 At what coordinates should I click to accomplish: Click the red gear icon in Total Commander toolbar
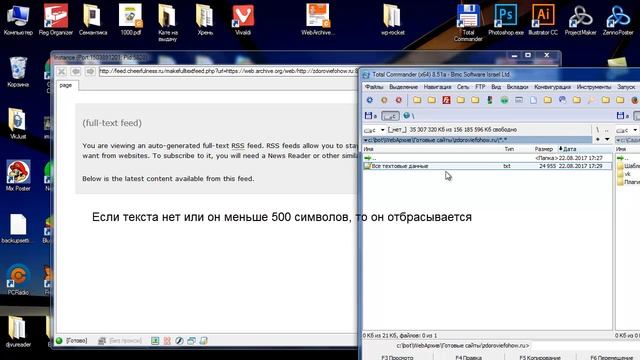click(399, 100)
